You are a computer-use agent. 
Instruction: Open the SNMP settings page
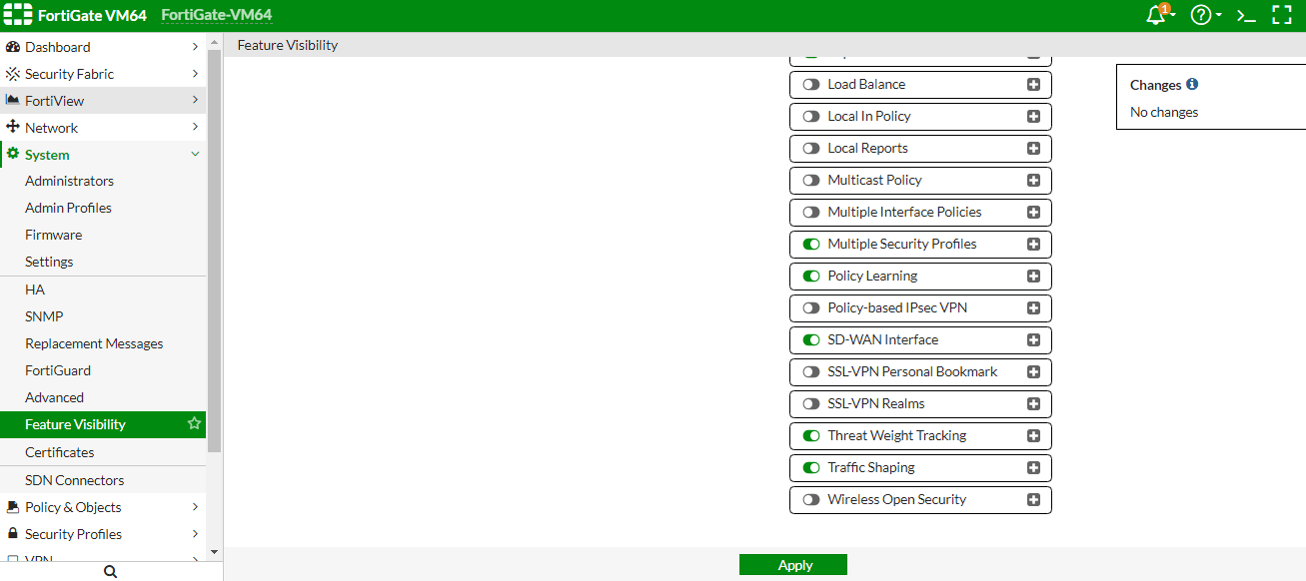(x=44, y=316)
